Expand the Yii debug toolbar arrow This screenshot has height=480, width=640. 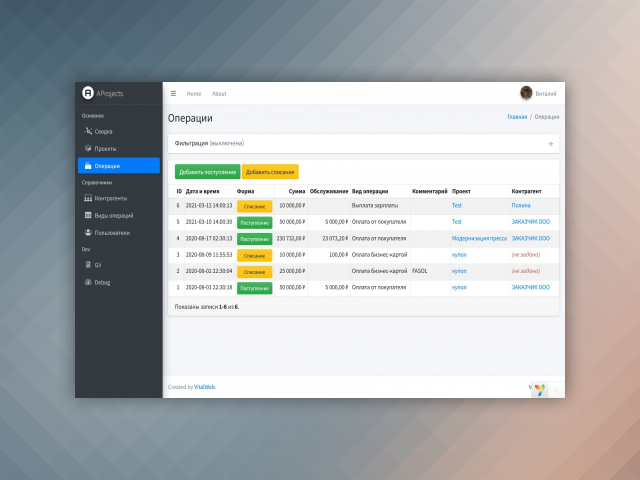(556, 390)
